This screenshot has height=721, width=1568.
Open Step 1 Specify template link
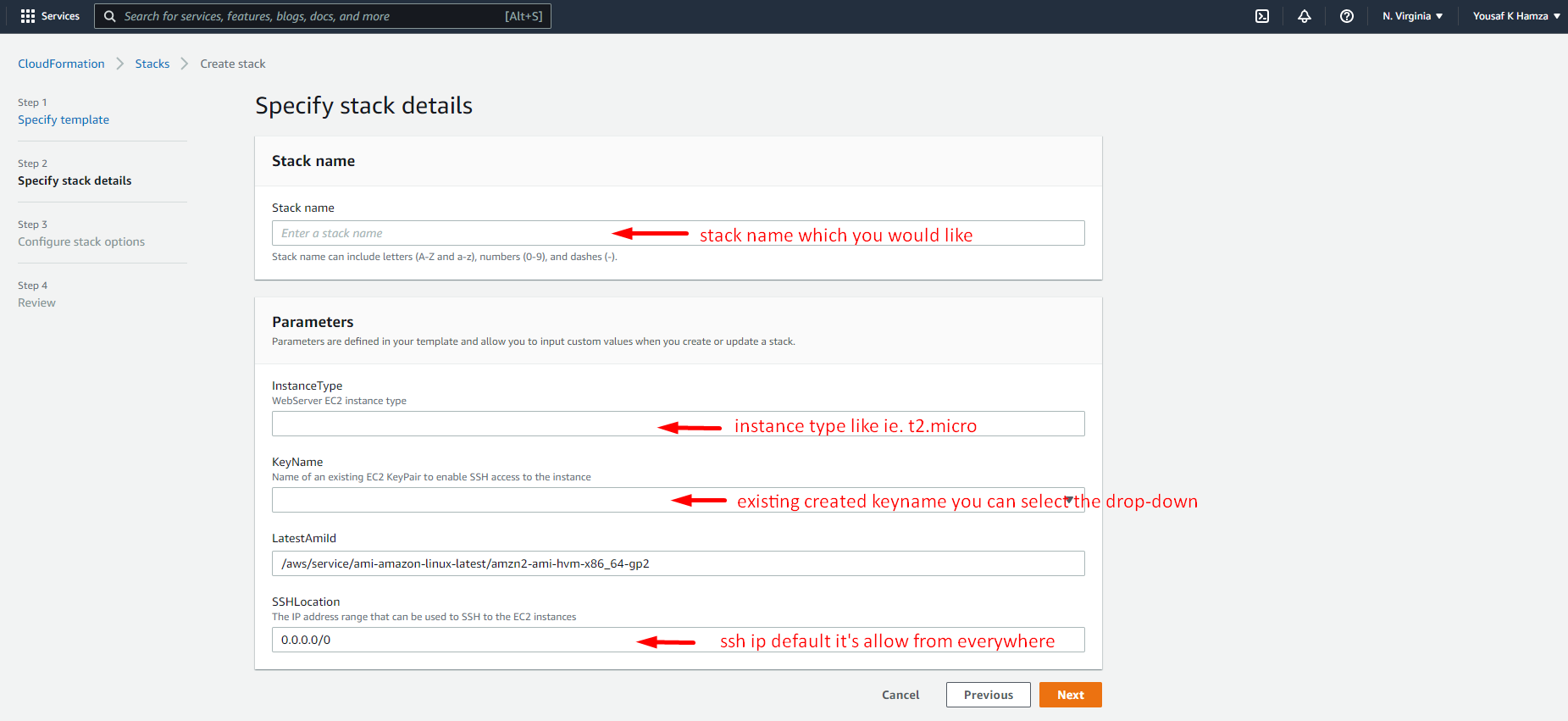(64, 119)
